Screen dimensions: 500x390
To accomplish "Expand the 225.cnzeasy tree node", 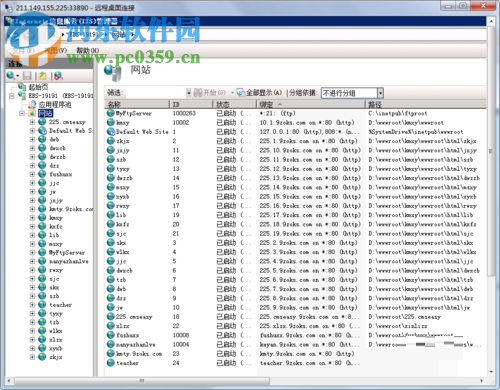I will click(32, 122).
